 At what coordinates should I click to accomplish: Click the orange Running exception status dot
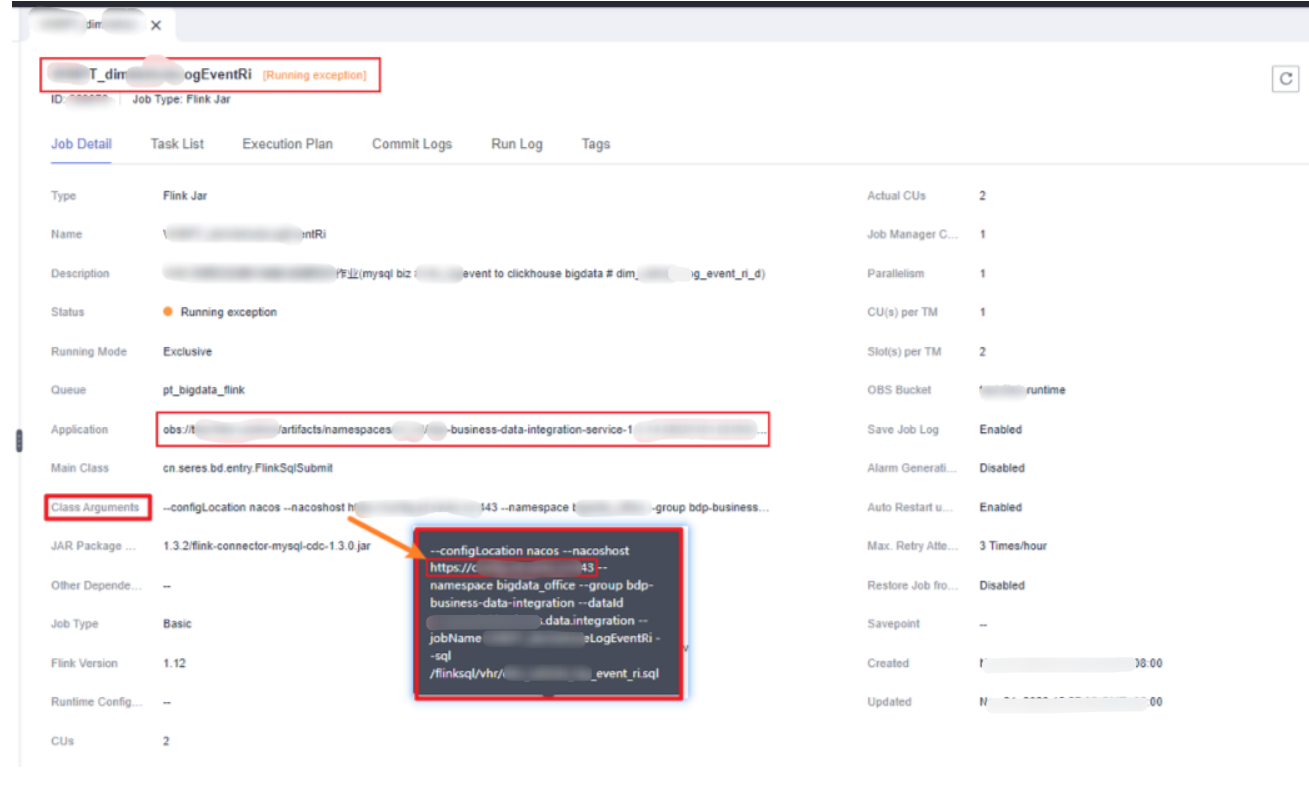168,312
